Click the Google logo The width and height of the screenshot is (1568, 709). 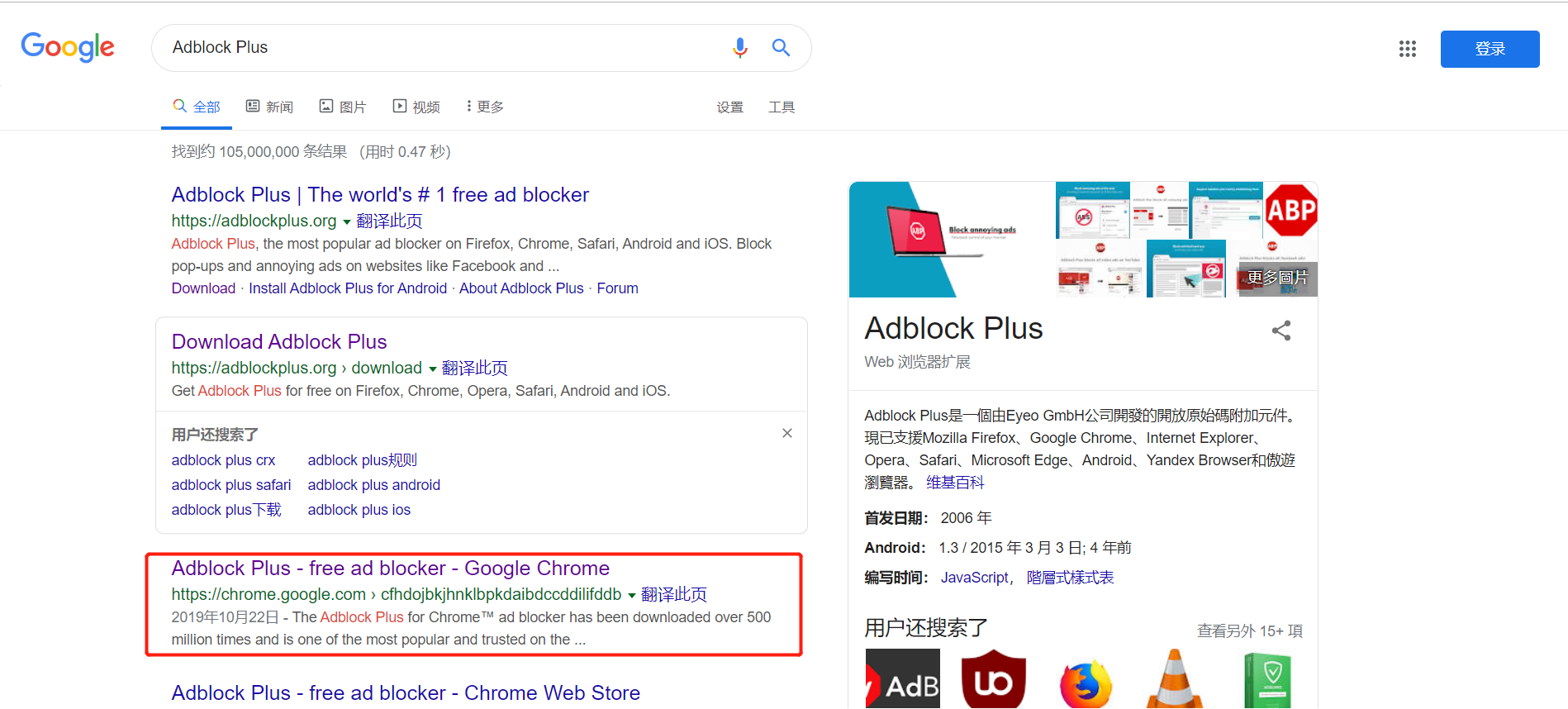[x=68, y=47]
